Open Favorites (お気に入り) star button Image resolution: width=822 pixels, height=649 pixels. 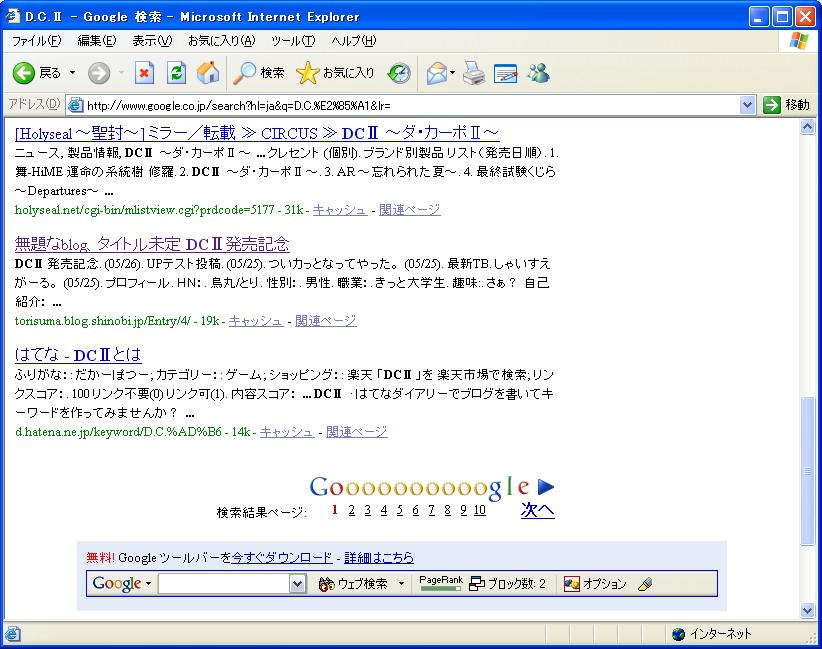pyautogui.click(x=335, y=73)
